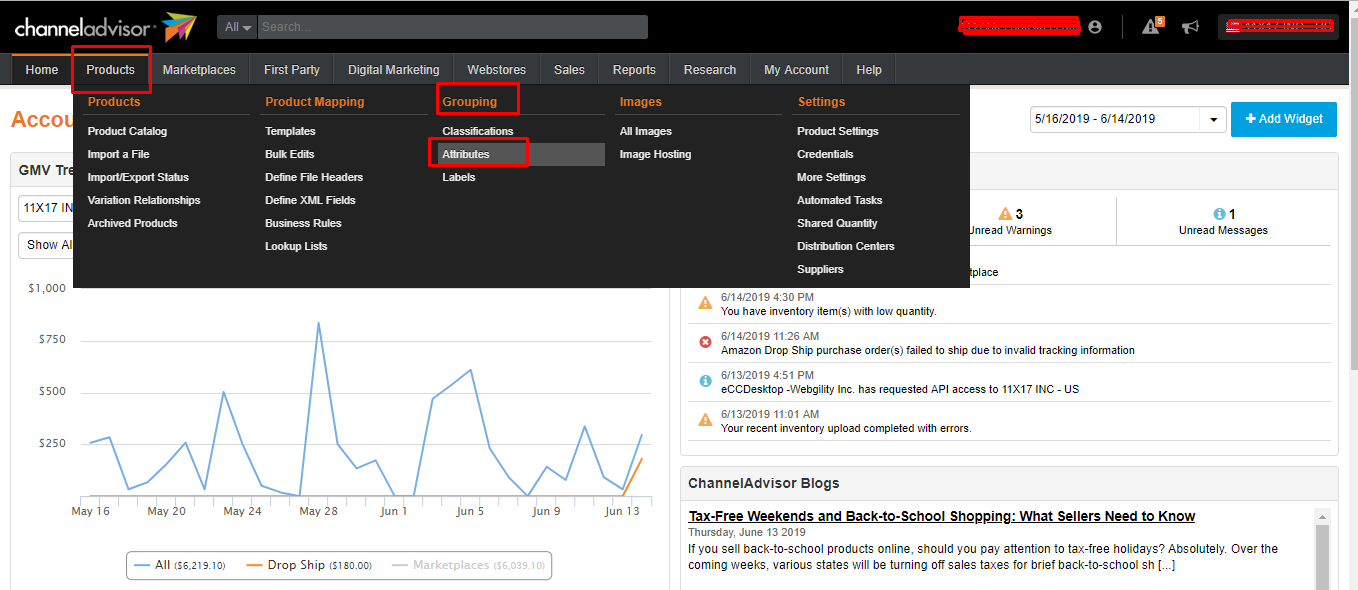Toggle the All series in chart legend

click(x=180, y=565)
